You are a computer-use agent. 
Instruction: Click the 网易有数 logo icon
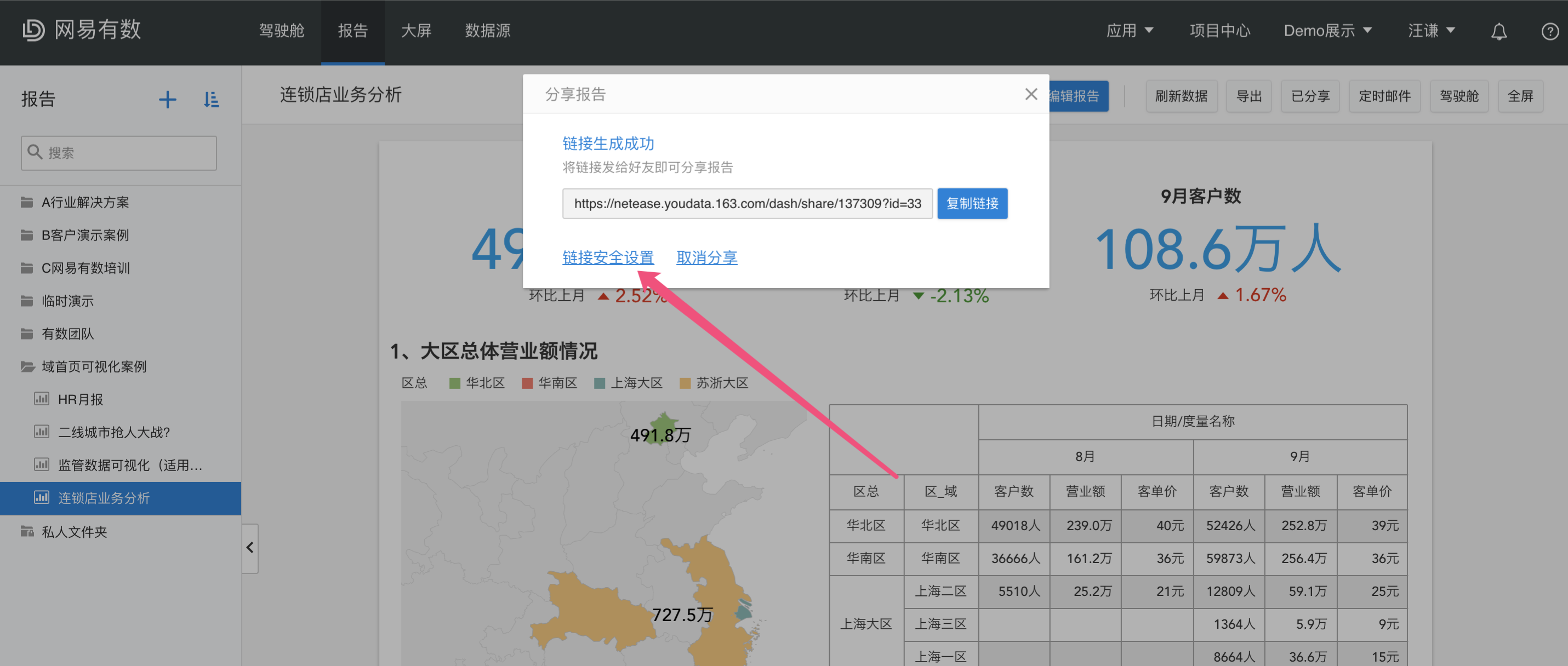coord(33,31)
